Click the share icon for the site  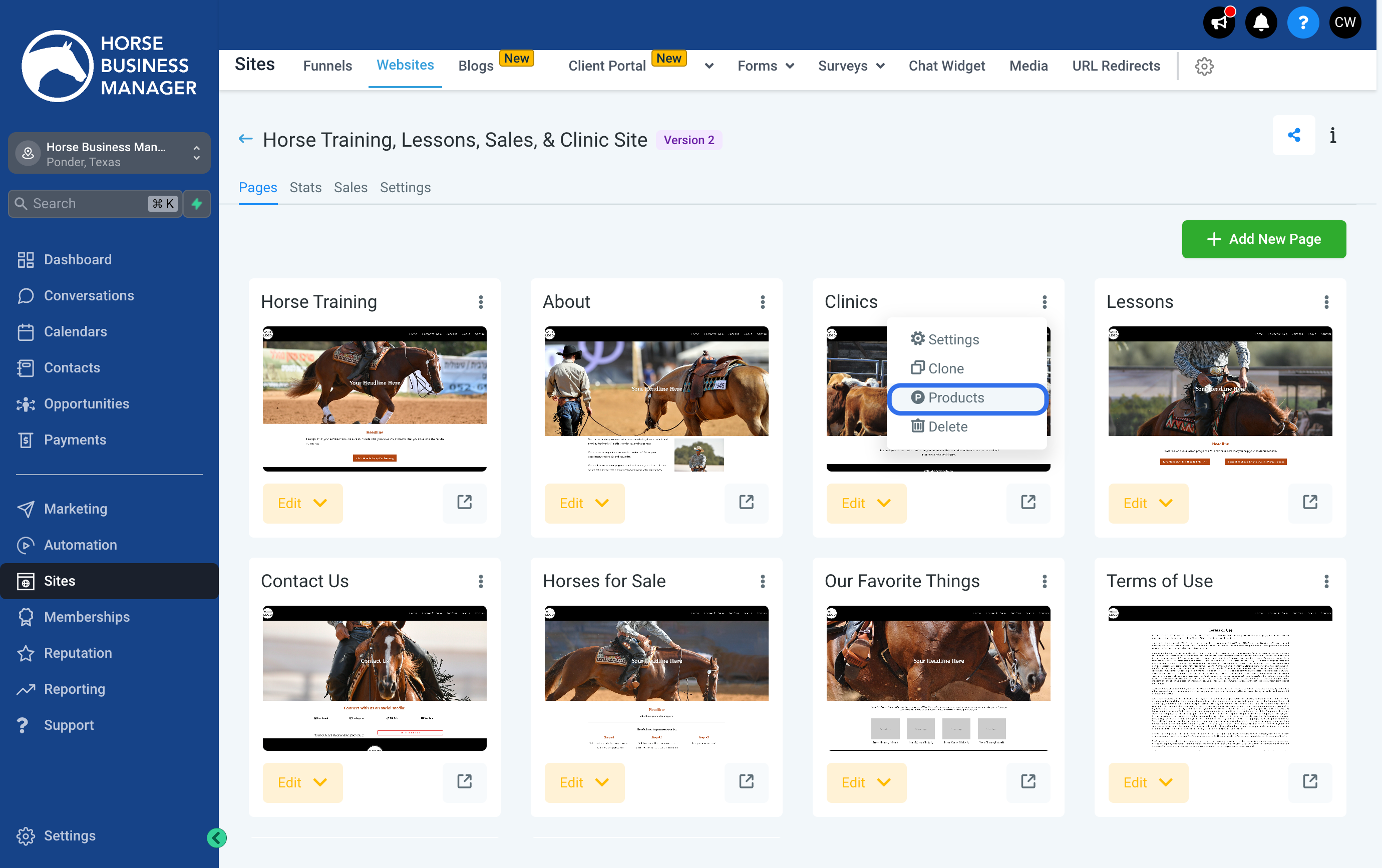click(1293, 135)
